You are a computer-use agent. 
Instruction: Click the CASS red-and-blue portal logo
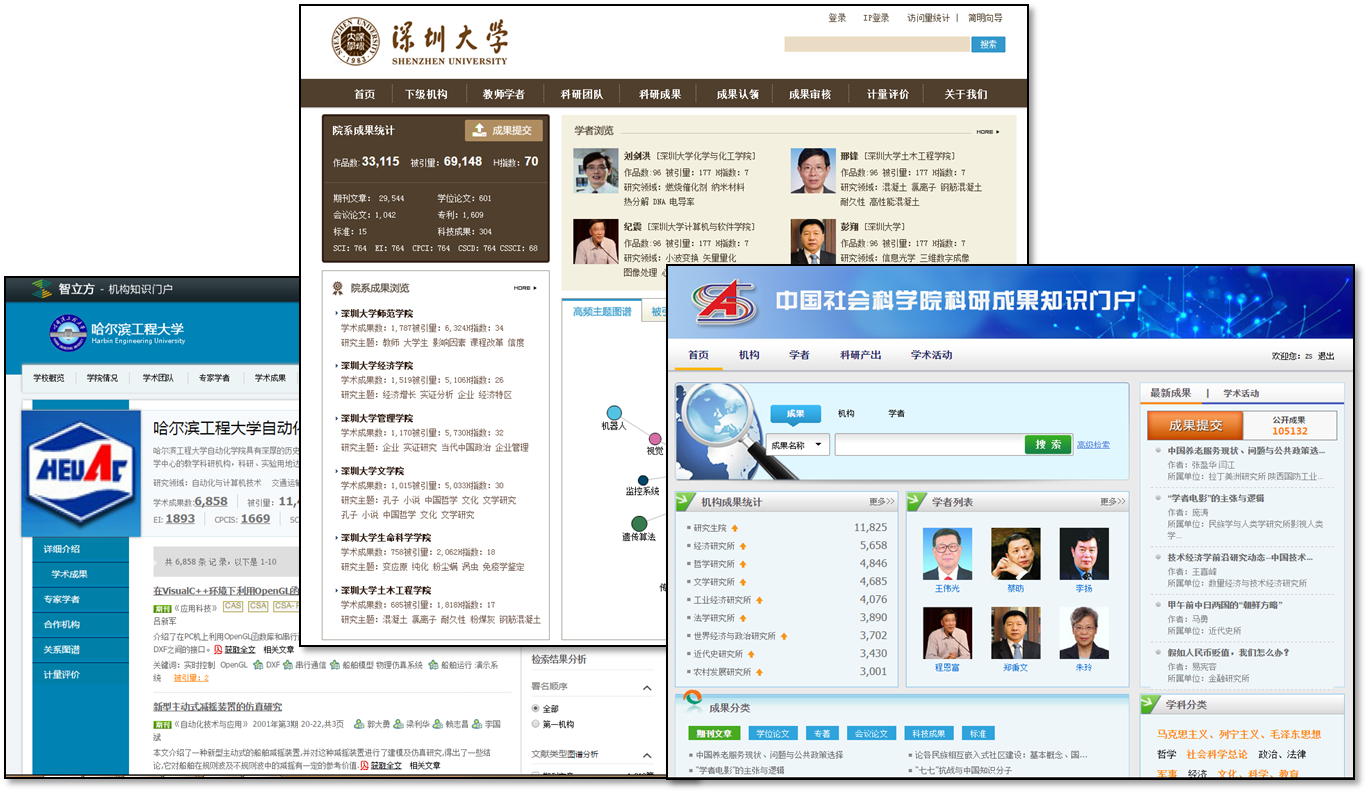(723, 302)
